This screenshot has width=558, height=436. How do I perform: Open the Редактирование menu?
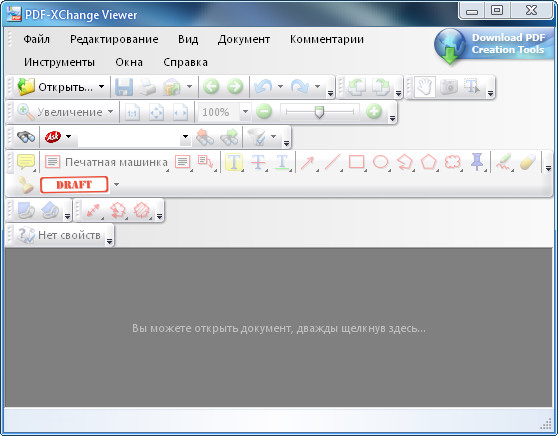(x=114, y=39)
